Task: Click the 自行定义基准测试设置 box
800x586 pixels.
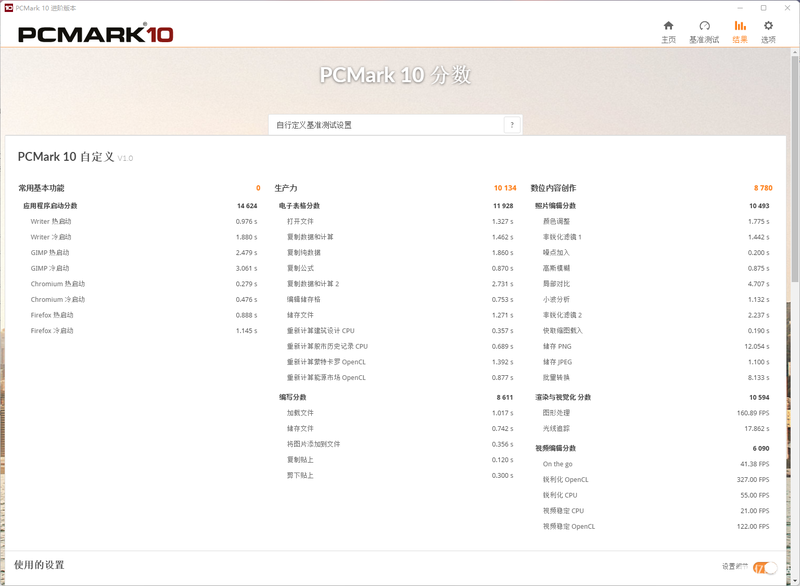Action: point(395,125)
